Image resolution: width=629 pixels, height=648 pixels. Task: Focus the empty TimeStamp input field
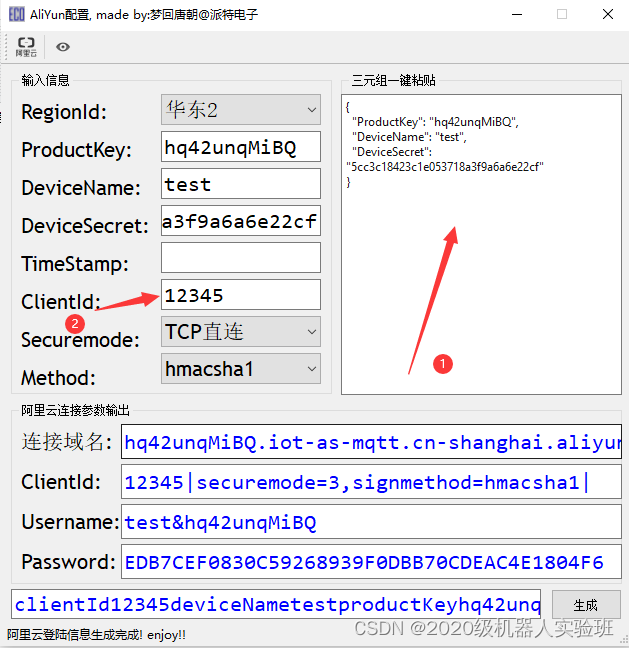(x=241, y=257)
